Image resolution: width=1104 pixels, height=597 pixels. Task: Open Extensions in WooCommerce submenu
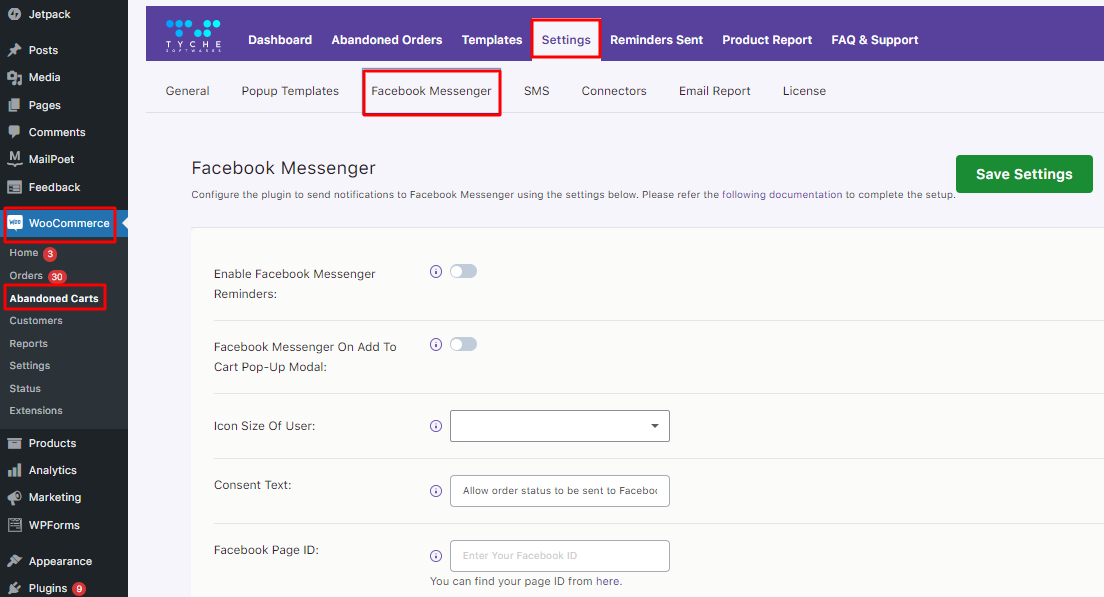click(x=36, y=410)
